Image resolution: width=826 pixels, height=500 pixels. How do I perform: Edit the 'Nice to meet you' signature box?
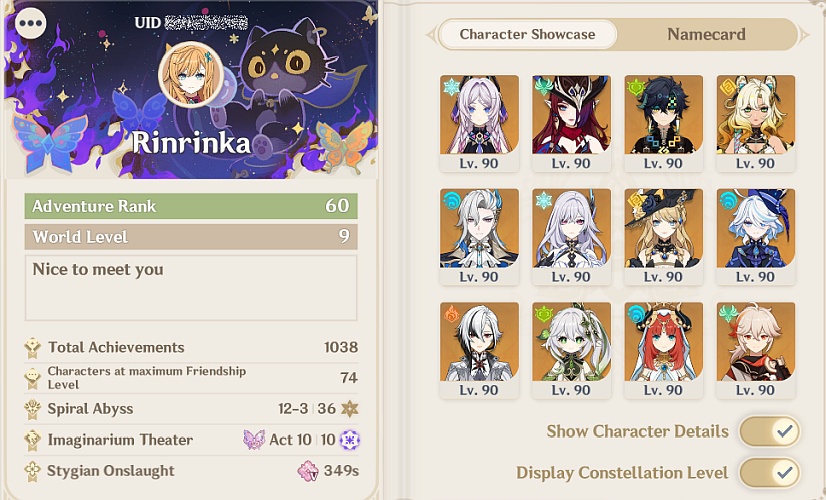point(191,288)
